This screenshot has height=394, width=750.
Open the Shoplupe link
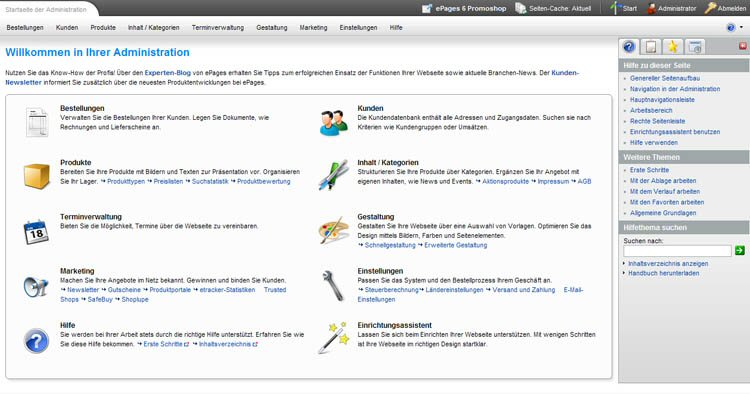pyautogui.click(x=135, y=299)
